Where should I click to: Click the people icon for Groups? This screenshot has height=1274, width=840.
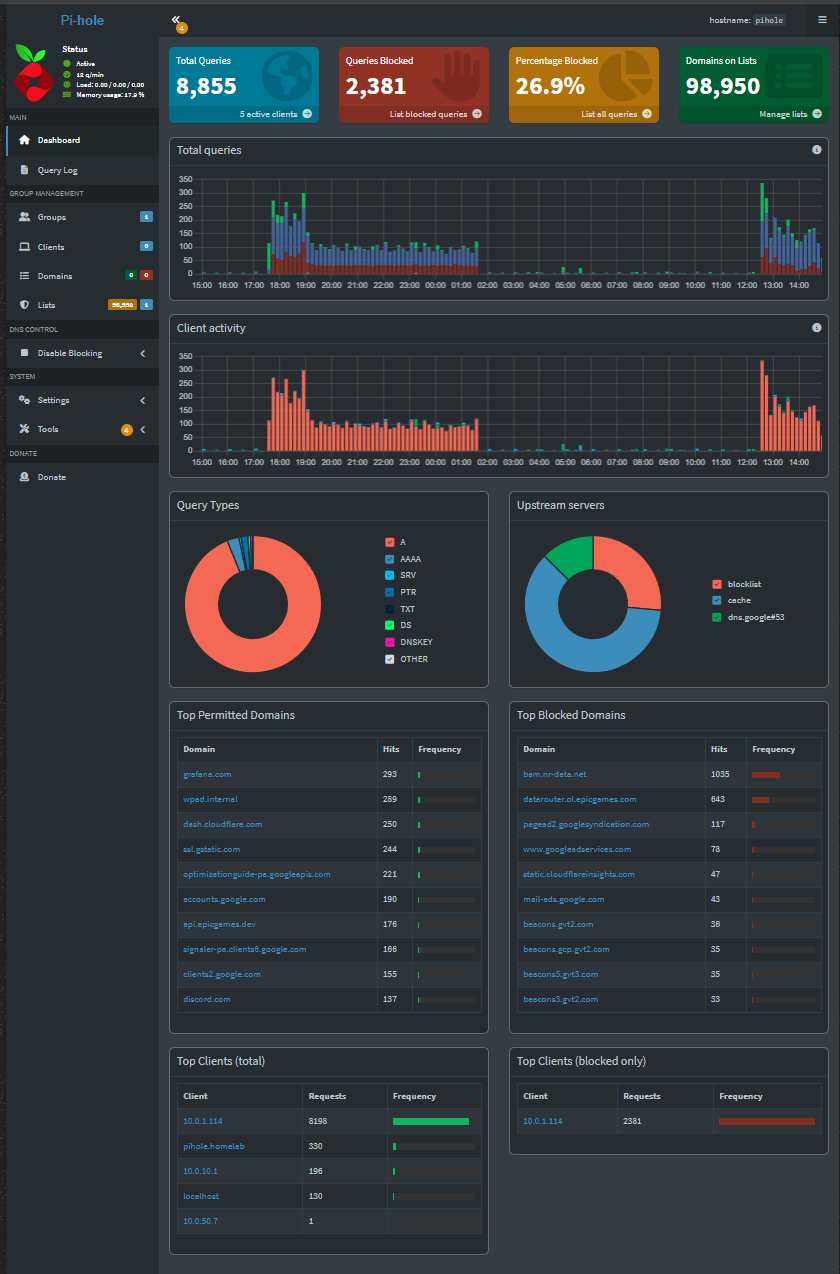pos(24,217)
